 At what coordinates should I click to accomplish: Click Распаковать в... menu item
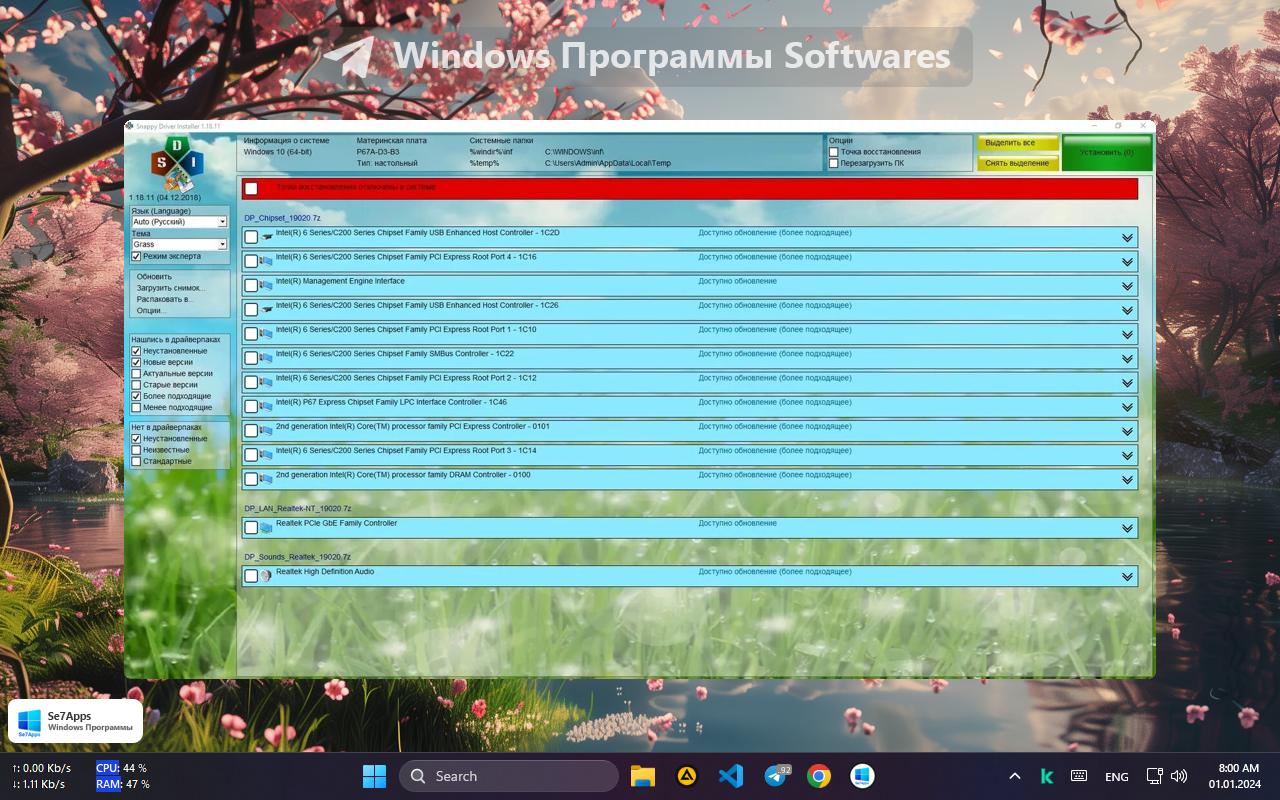coord(165,299)
